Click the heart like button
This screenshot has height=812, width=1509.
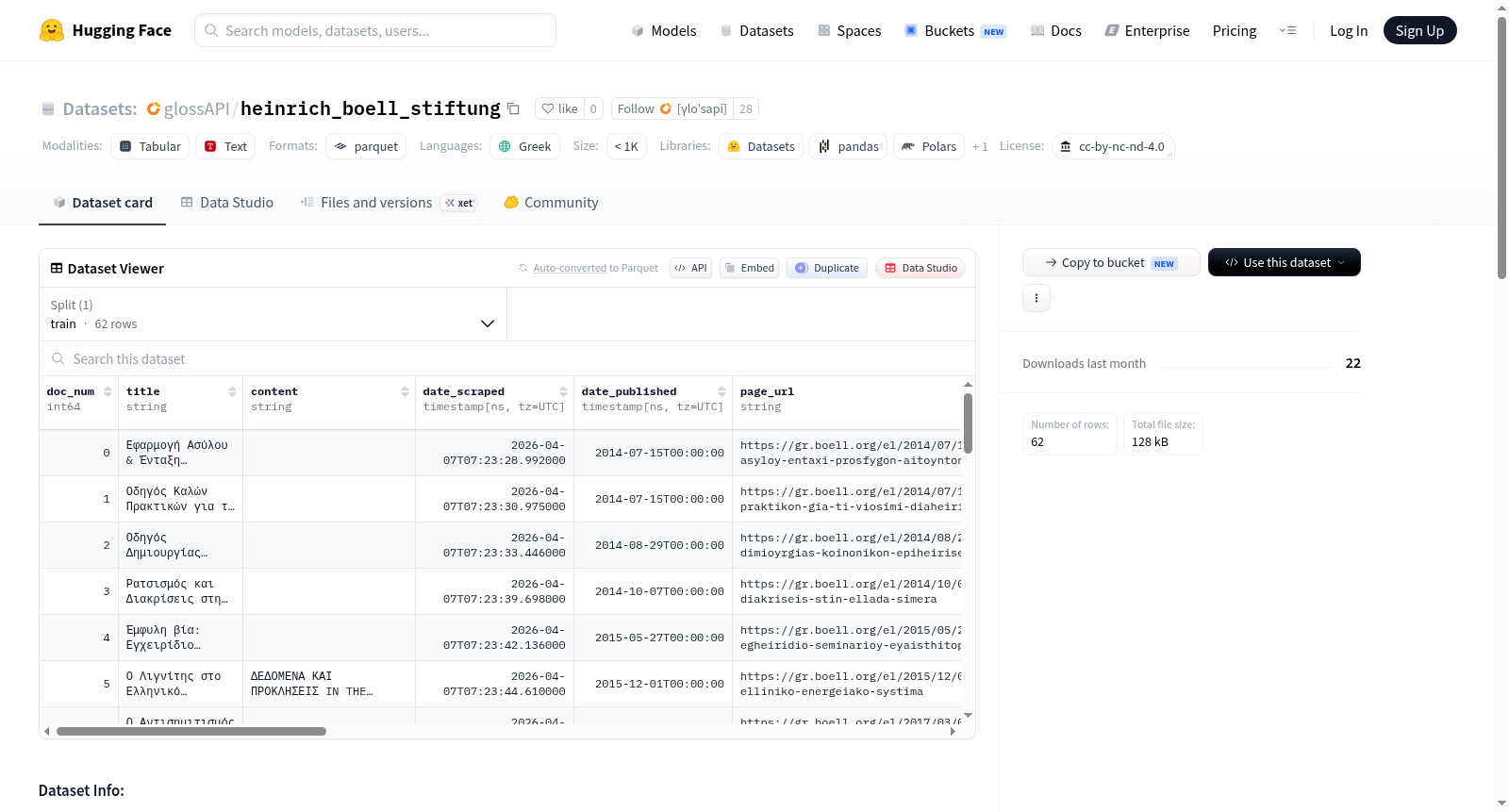click(x=559, y=108)
